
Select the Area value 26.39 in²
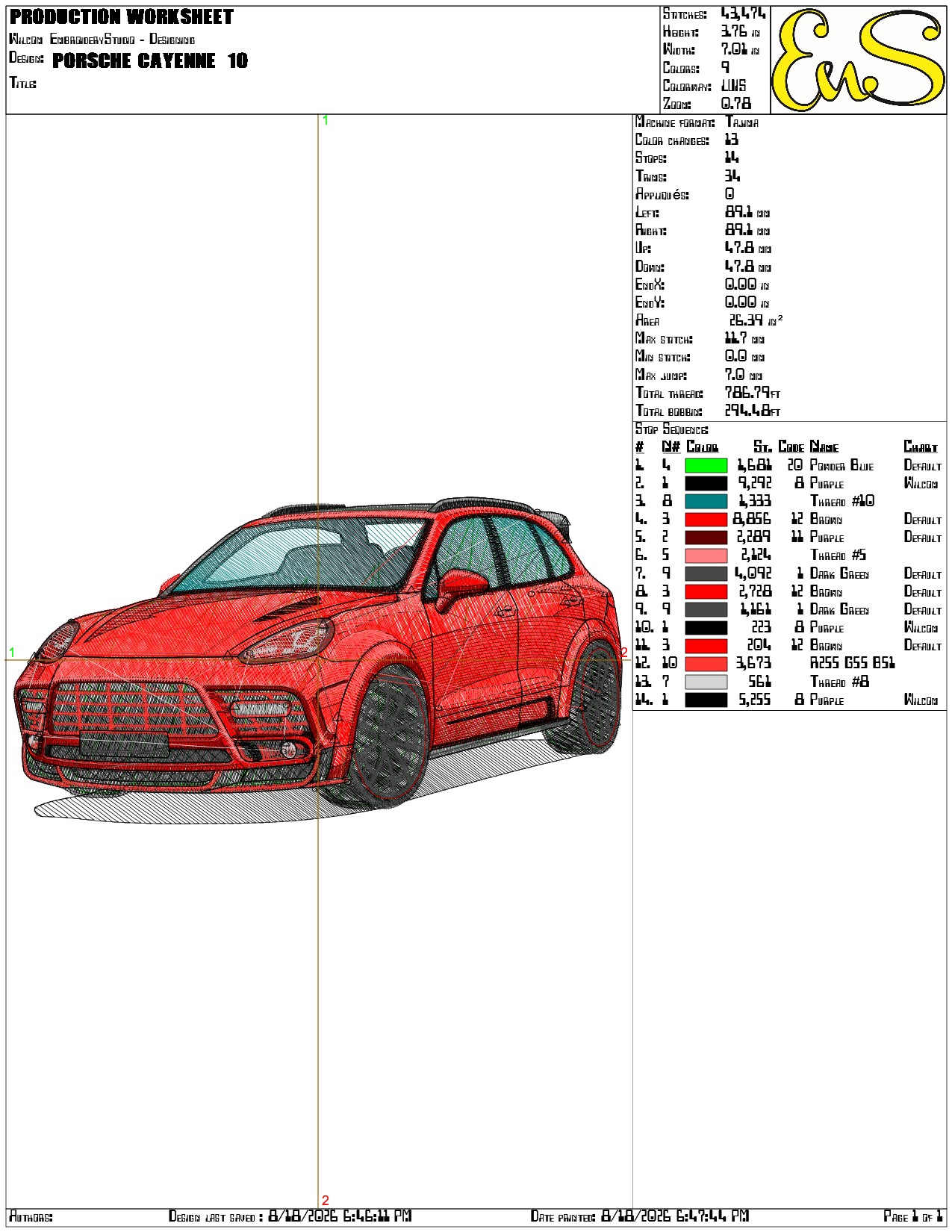point(756,320)
